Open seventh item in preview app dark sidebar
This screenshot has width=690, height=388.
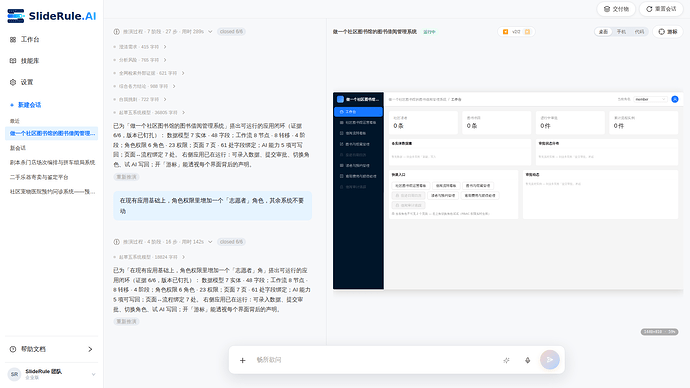pyautogui.click(x=358, y=176)
